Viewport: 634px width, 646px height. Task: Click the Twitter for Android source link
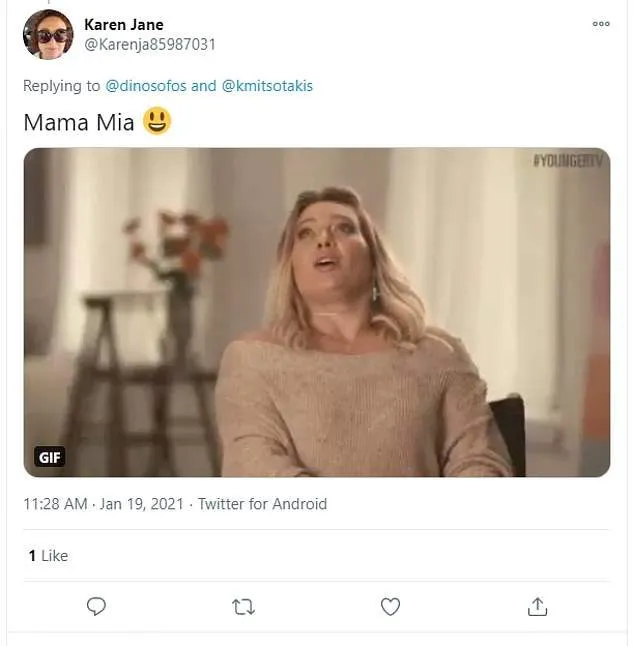[262, 504]
